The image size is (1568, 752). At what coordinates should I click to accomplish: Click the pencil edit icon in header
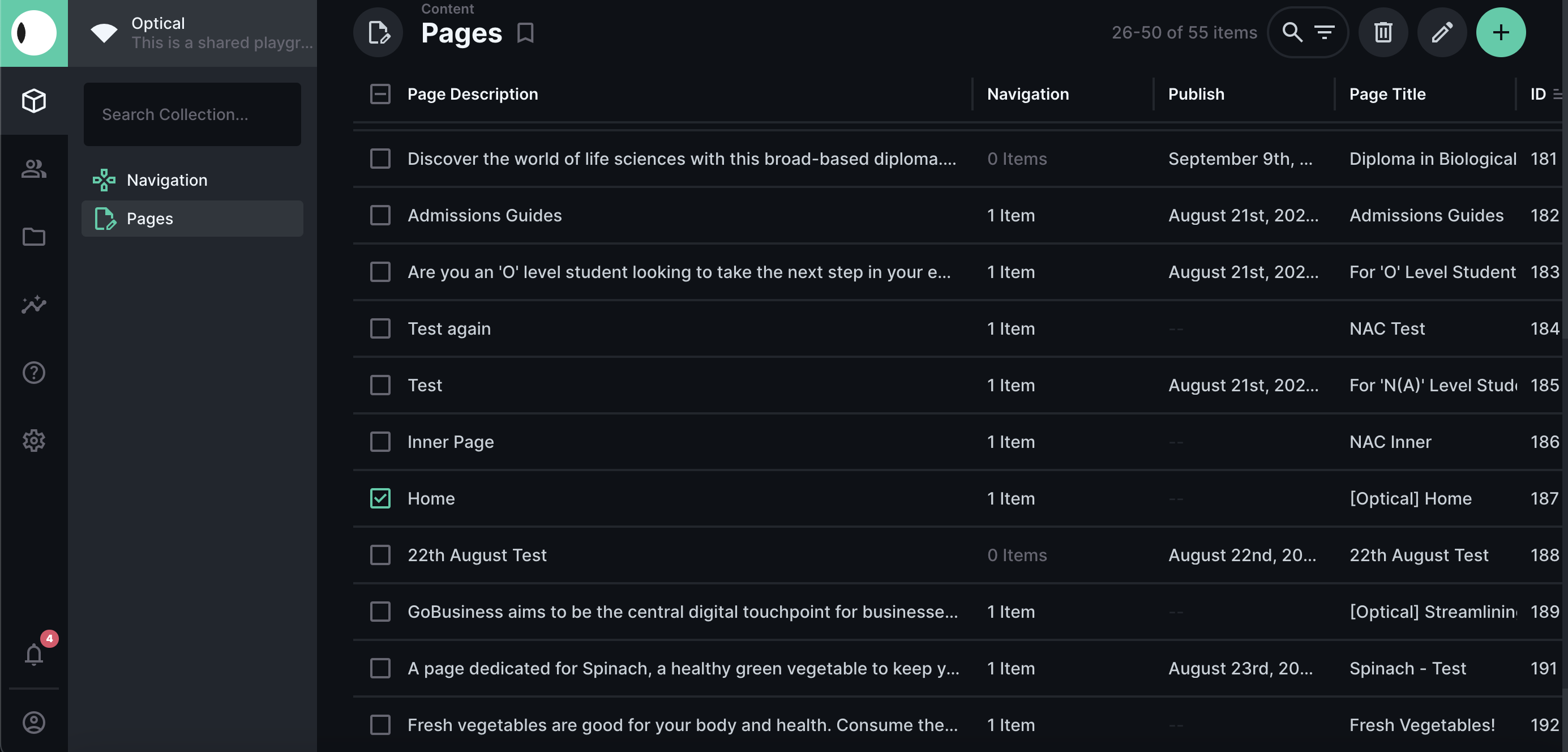pyautogui.click(x=1441, y=32)
